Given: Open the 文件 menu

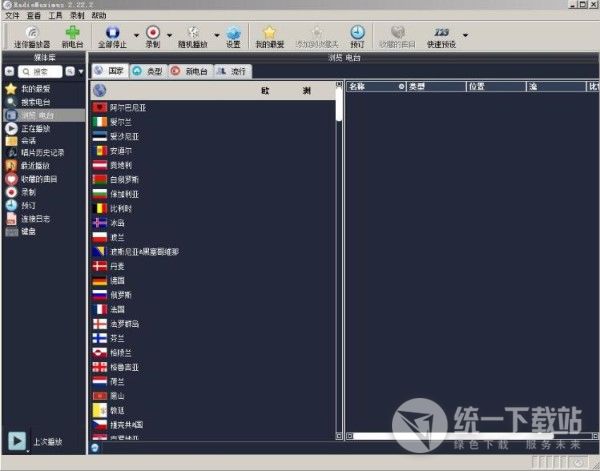Looking at the screenshot, I should point(12,16).
